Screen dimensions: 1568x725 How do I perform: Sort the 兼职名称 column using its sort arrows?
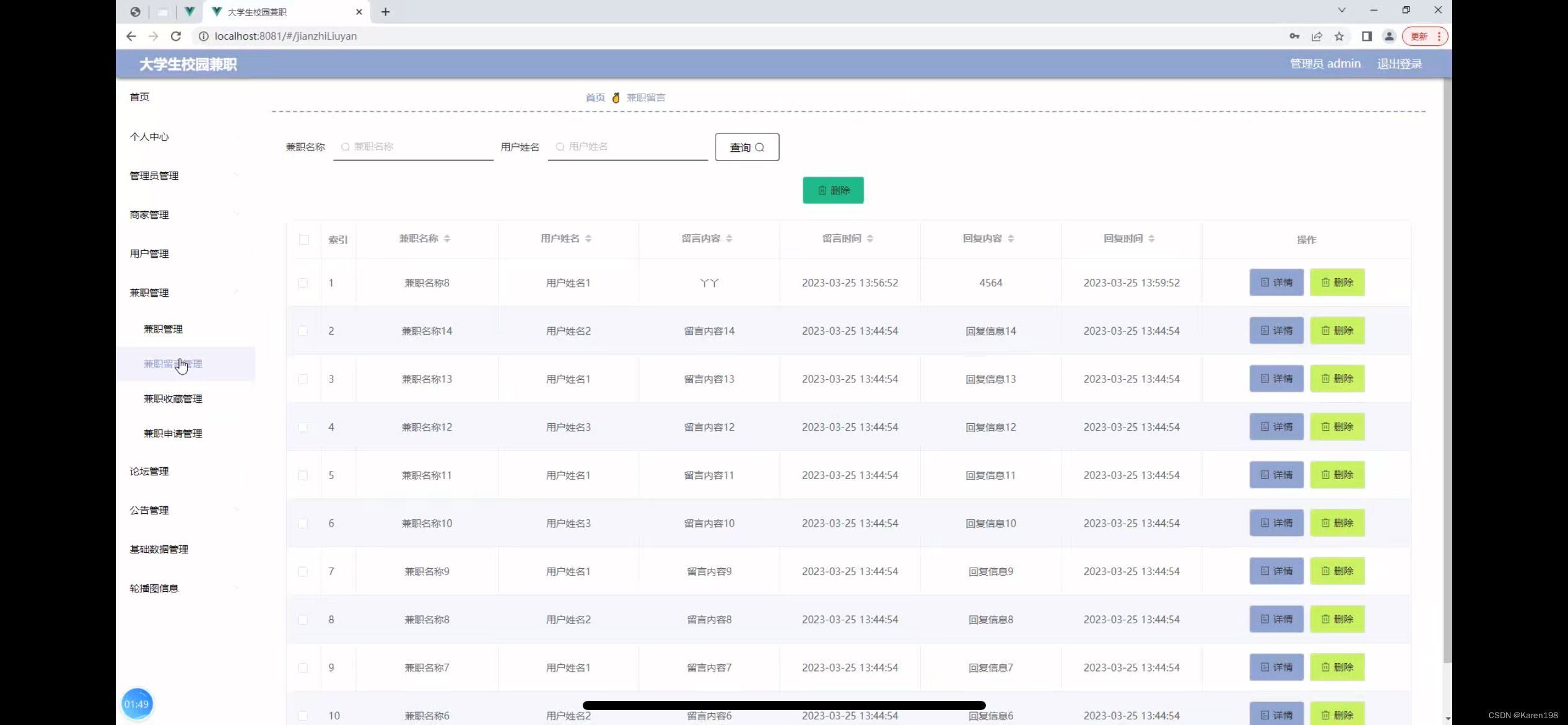[x=447, y=239]
